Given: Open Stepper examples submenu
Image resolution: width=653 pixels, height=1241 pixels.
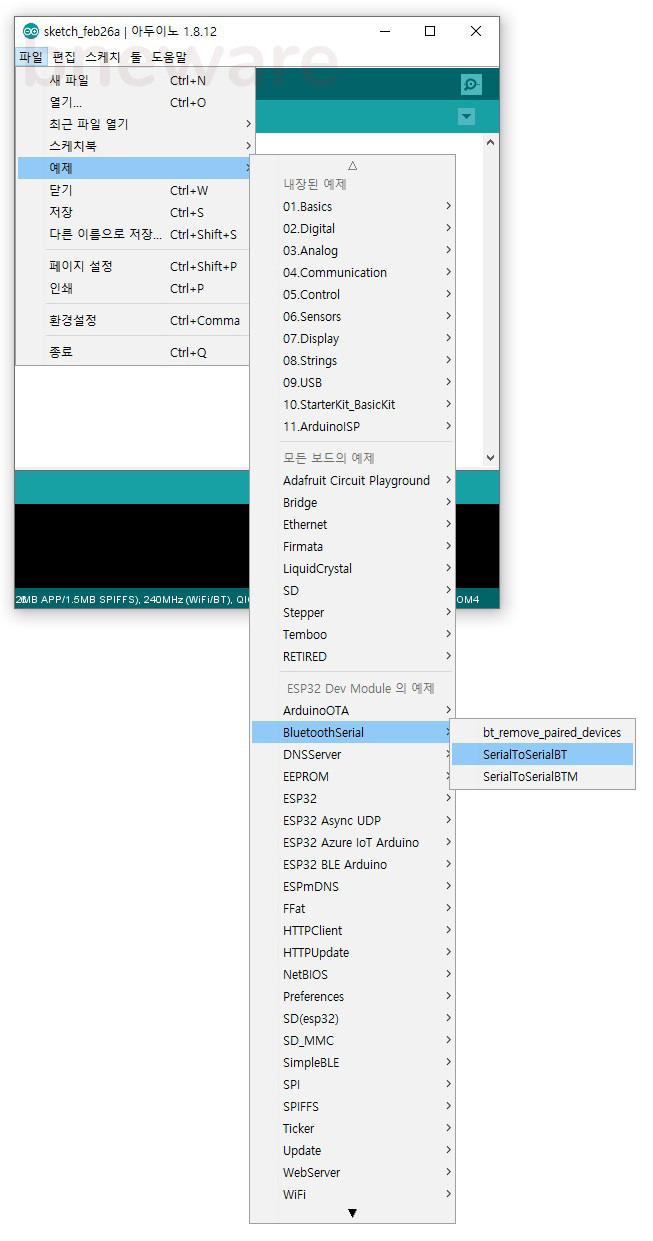Looking at the screenshot, I should click(x=352, y=612).
